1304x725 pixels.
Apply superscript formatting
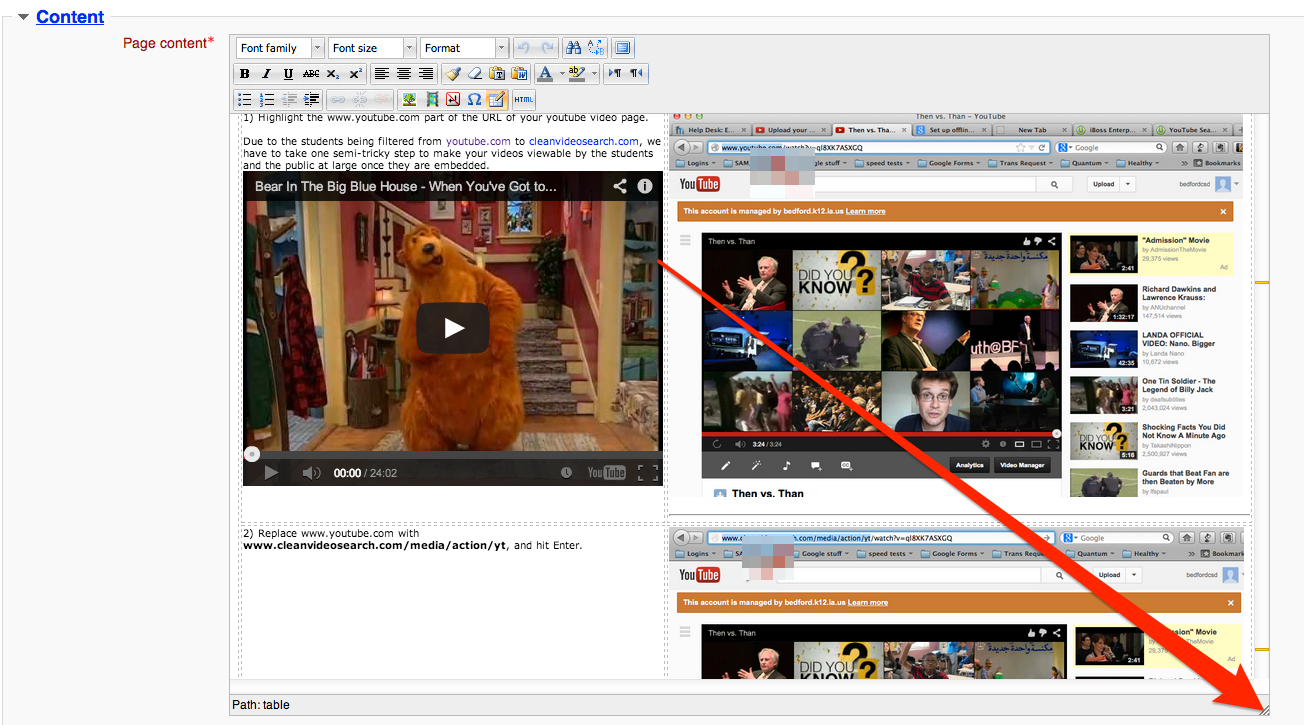click(x=355, y=74)
